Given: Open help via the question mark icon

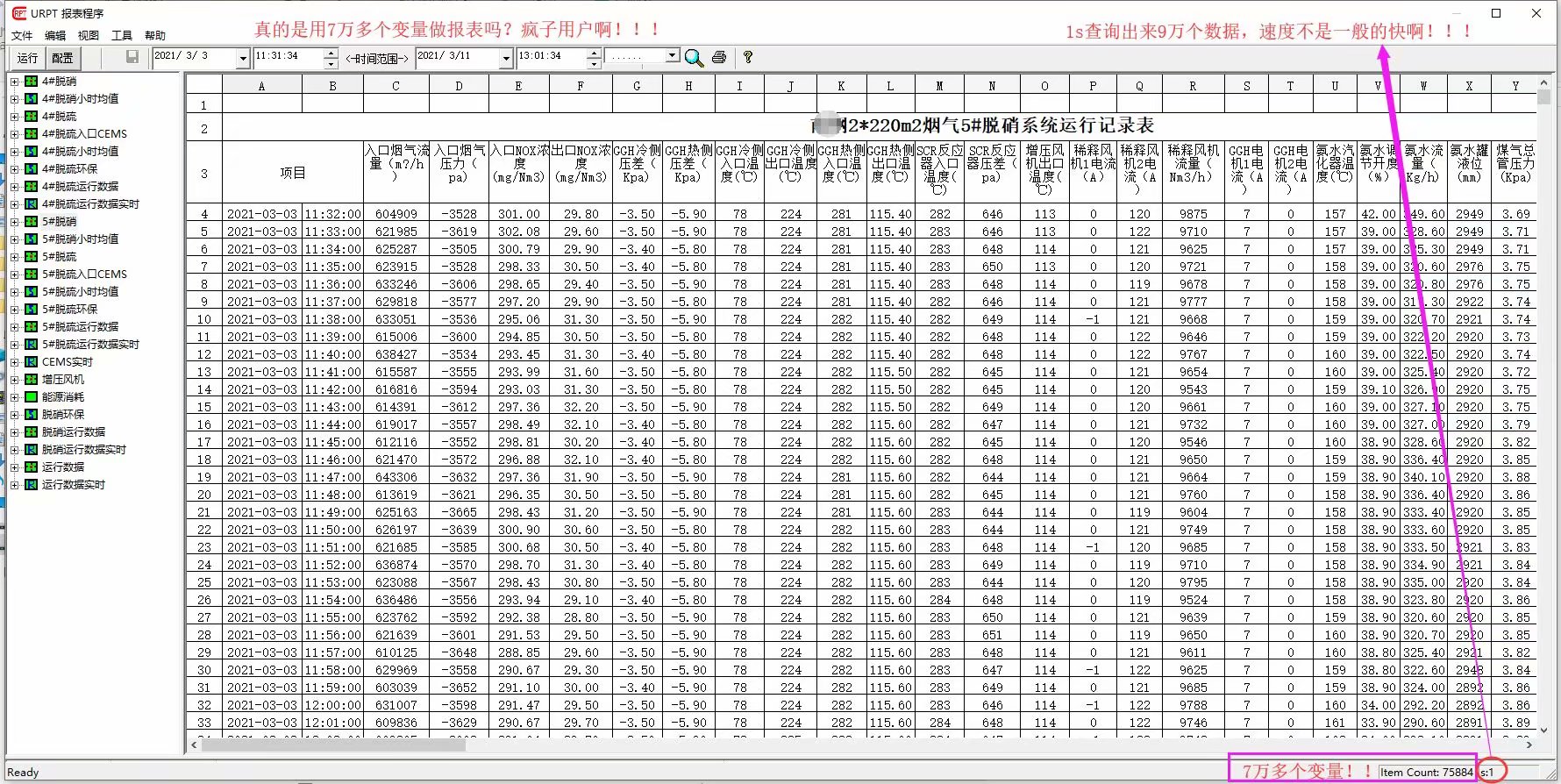Looking at the screenshot, I should 747,57.
